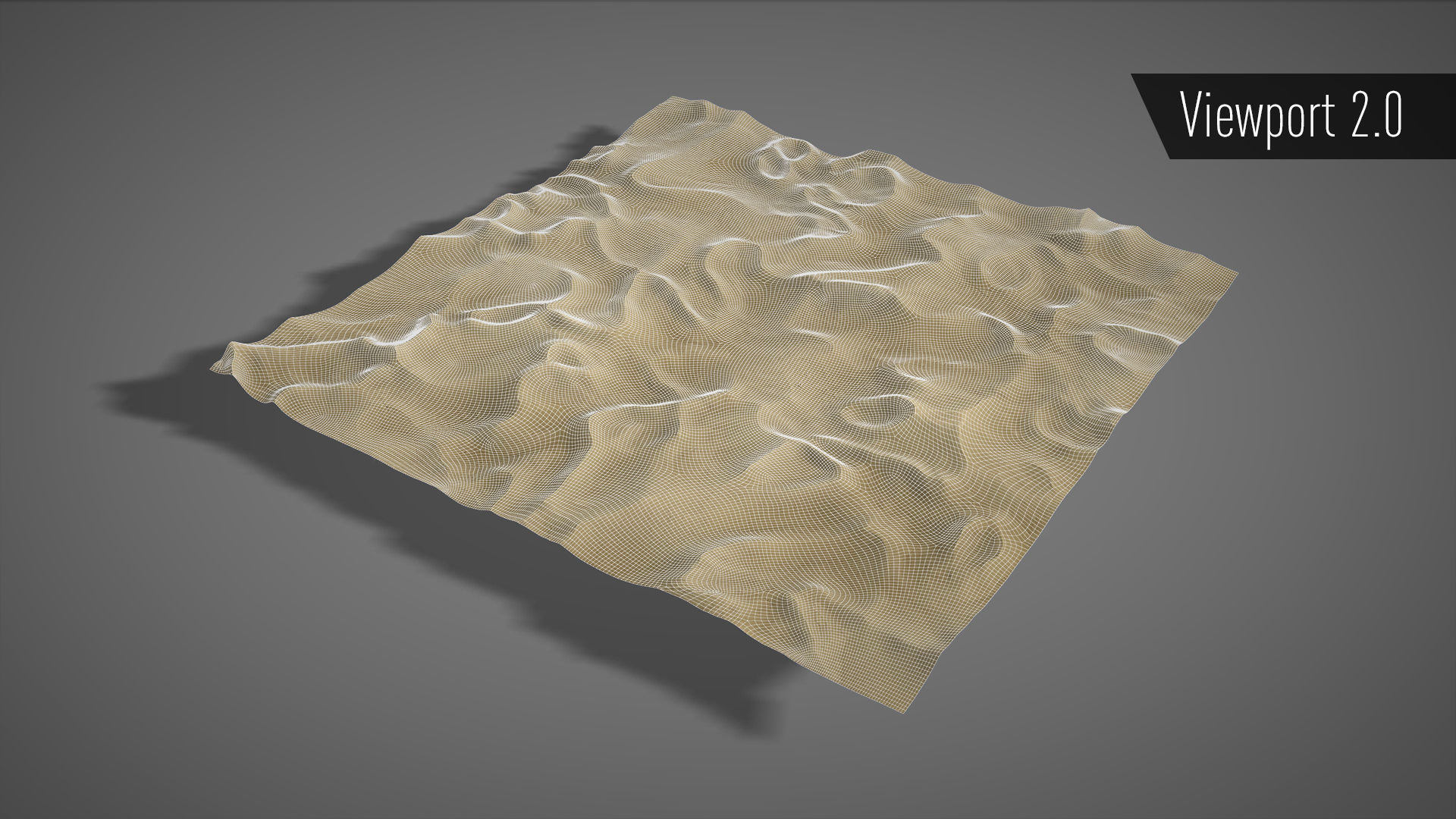Click the slanted left edge of the black banner
1456x819 pixels.
pos(1152,118)
